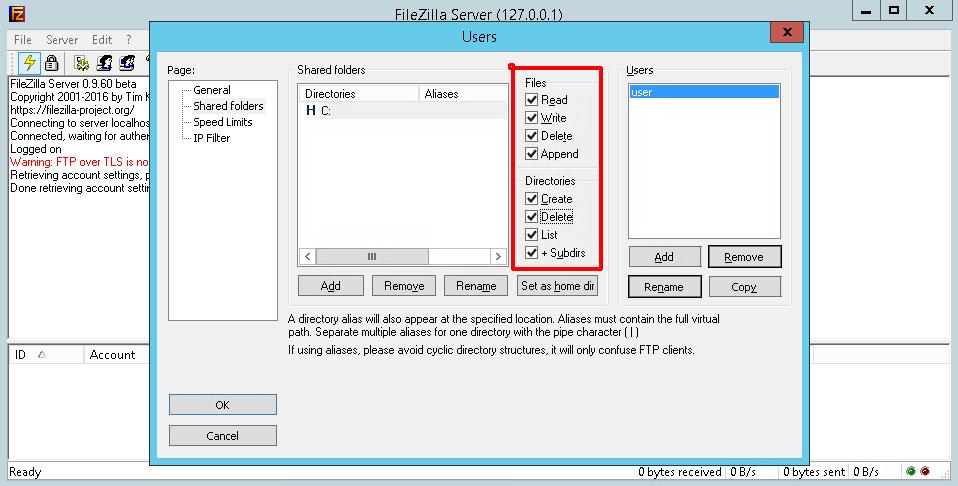Select the IP Filter page
Screen dimensions: 958x486
pyautogui.click(x=211, y=138)
